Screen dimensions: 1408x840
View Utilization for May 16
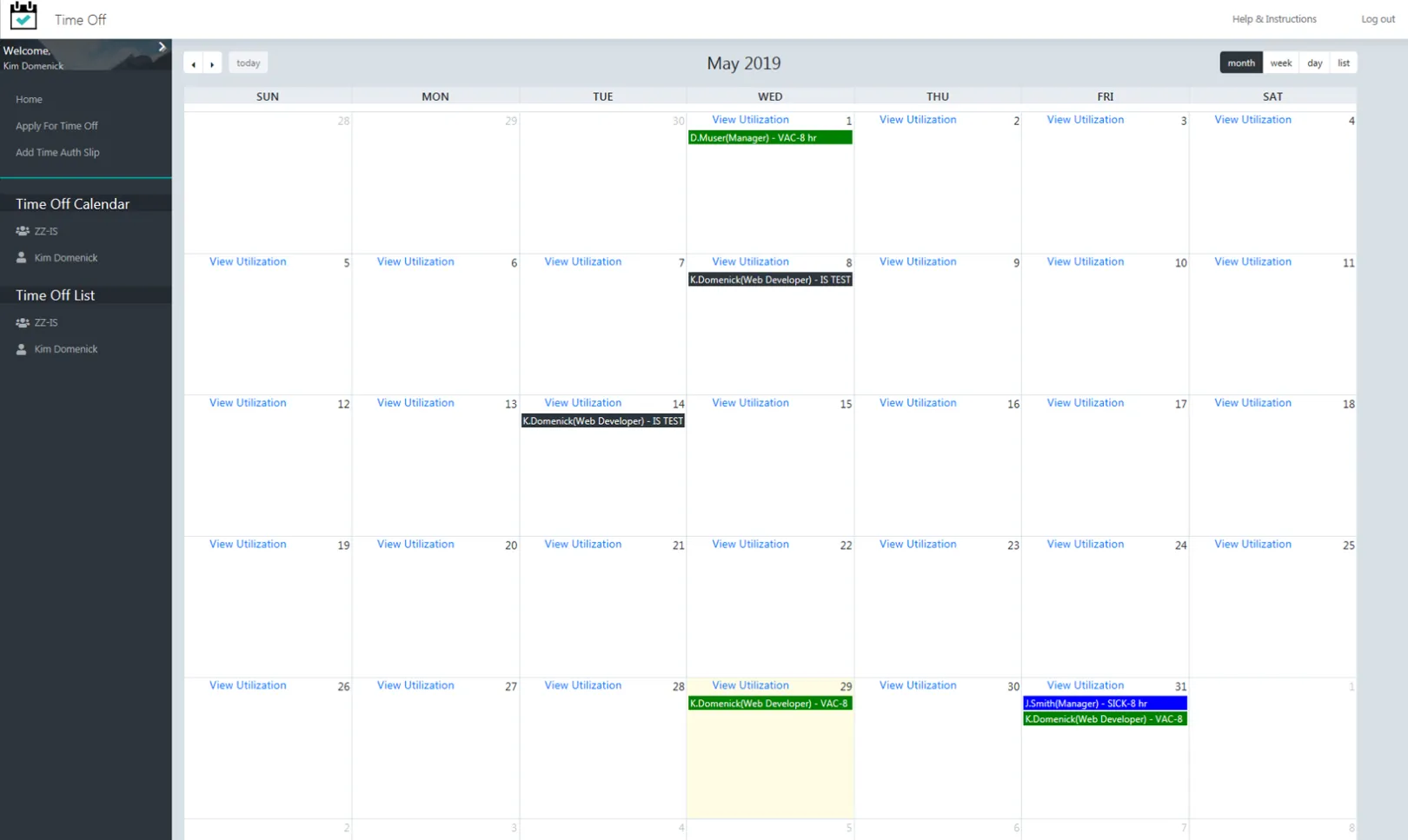pyautogui.click(x=918, y=403)
